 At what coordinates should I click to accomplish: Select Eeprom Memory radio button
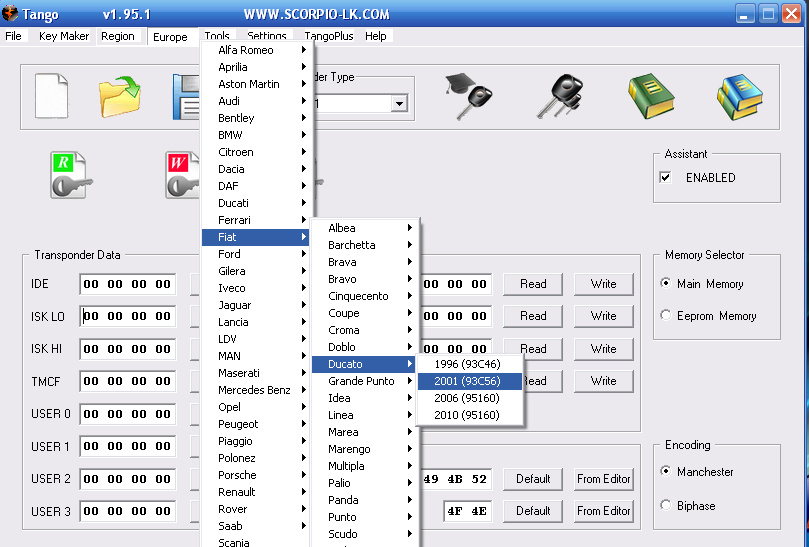(x=666, y=315)
